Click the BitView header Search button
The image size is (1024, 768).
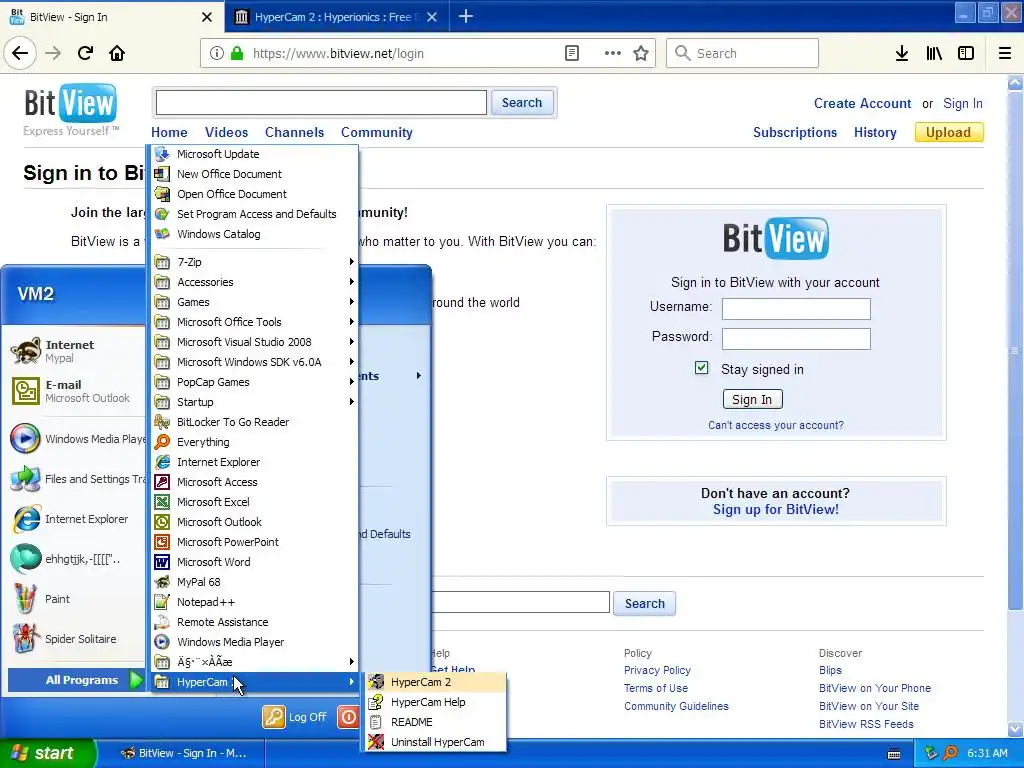(522, 103)
